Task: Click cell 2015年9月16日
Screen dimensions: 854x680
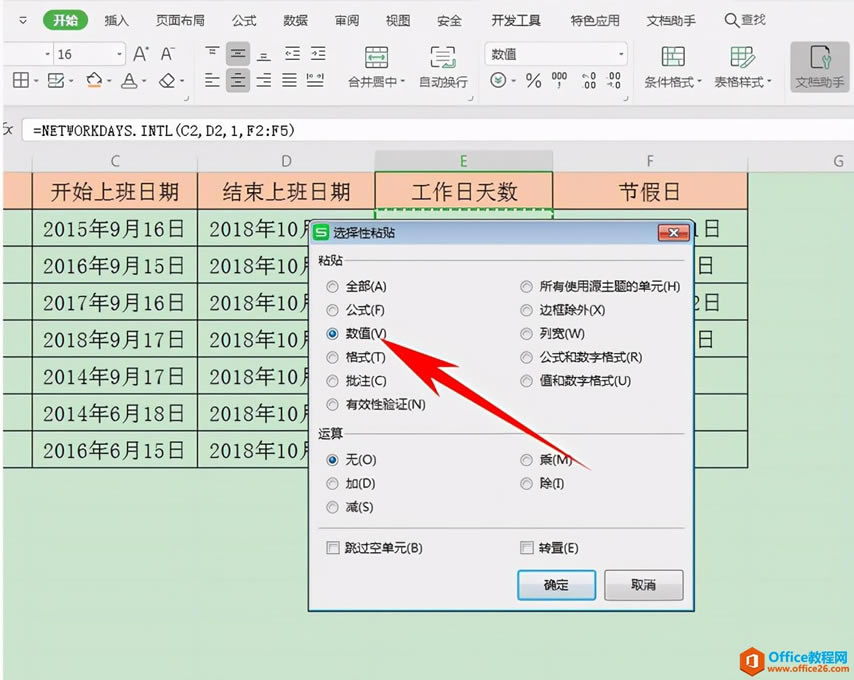Action: [115, 229]
